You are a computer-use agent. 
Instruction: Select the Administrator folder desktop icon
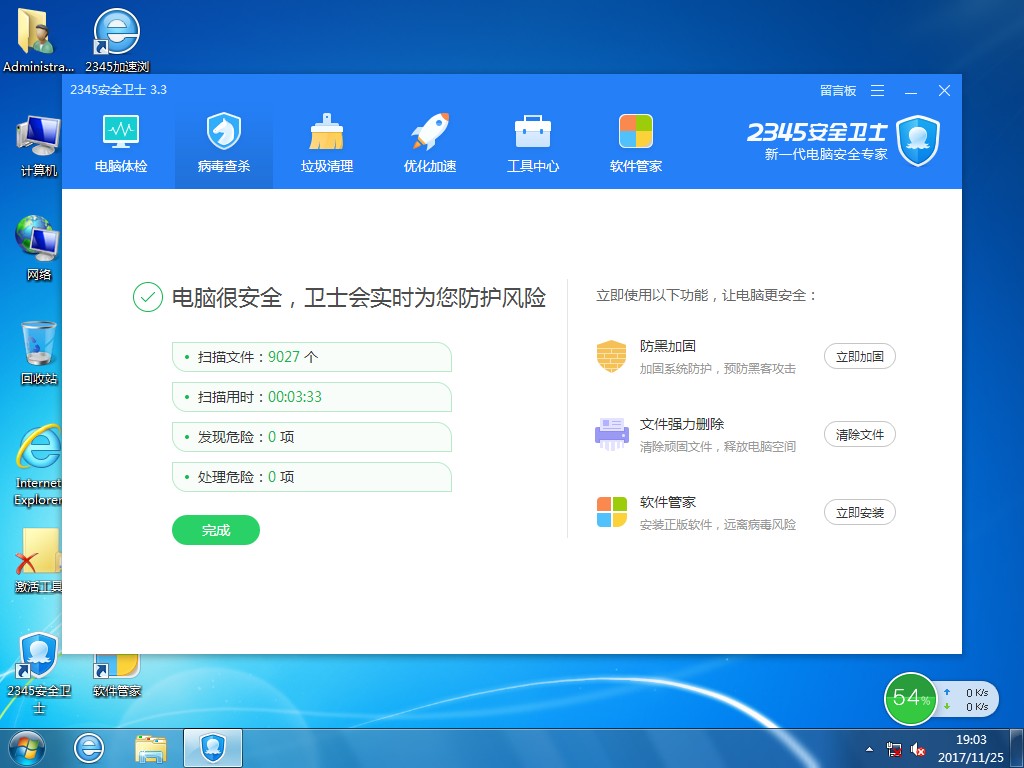37,40
